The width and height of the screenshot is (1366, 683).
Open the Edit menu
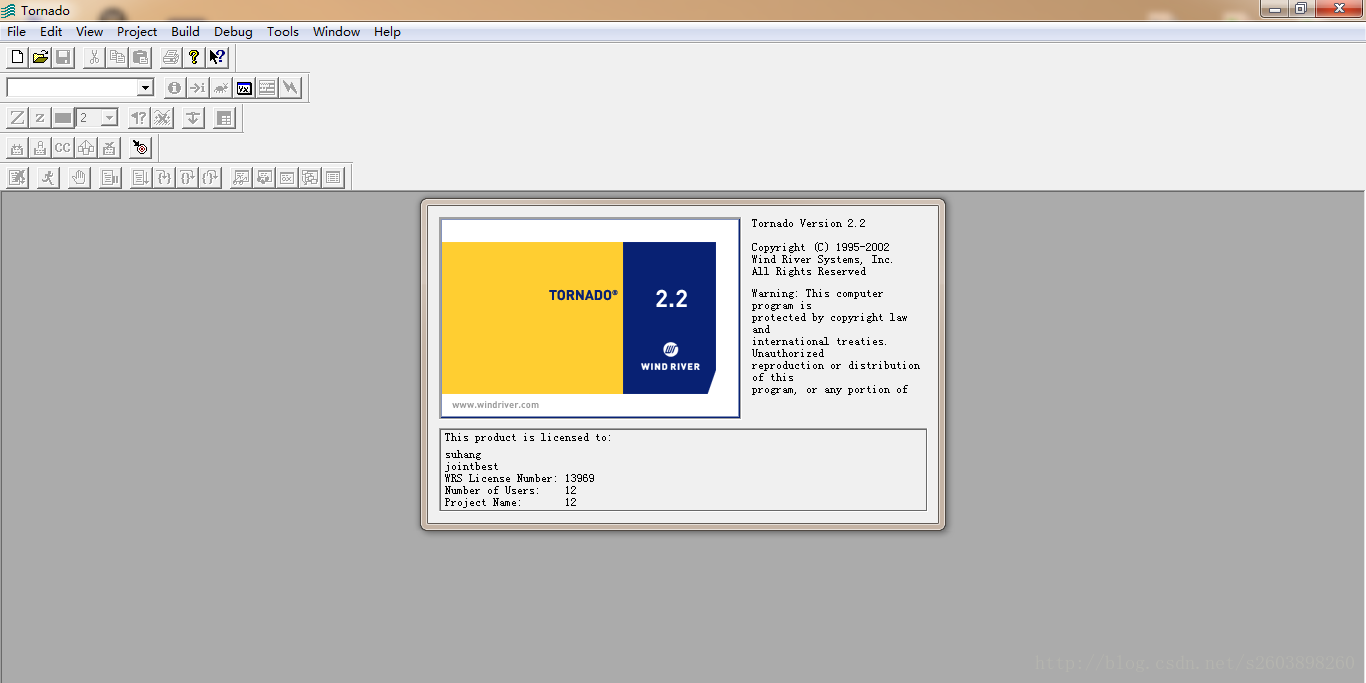point(51,32)
